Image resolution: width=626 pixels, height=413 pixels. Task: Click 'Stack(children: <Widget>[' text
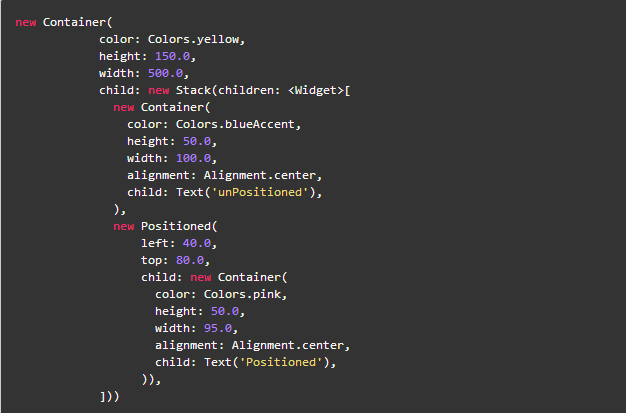pos(263,90)
